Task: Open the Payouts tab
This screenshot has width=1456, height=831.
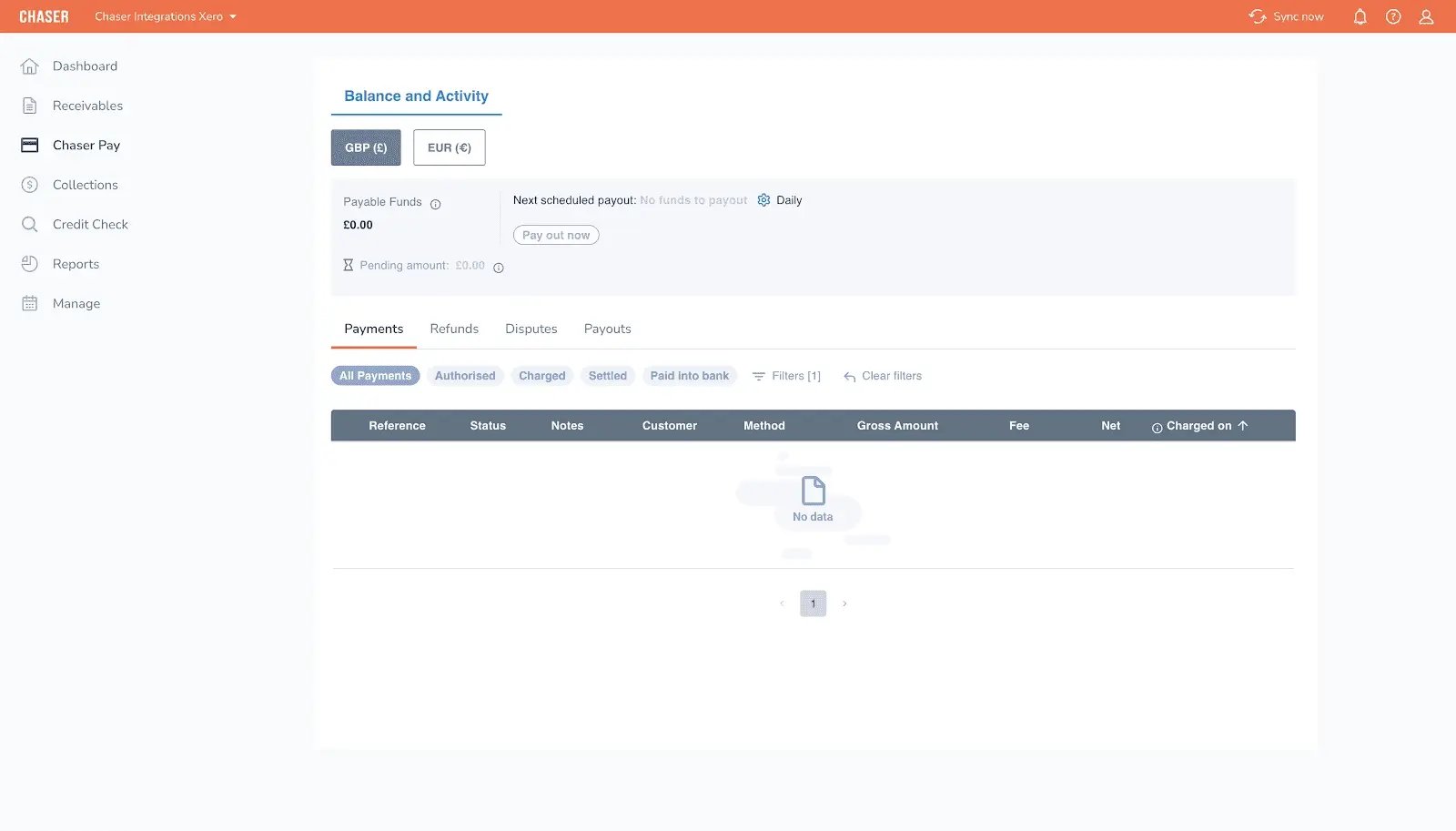Action: click(x=607, y=329)
